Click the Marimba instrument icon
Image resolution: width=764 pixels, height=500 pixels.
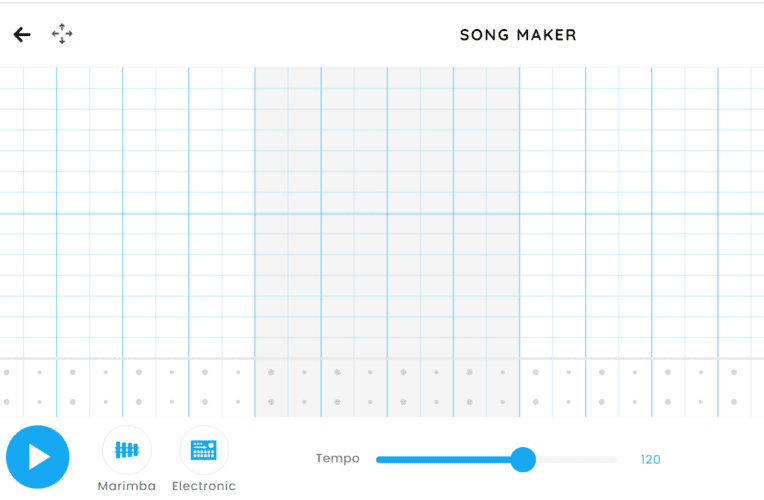coord(127,450)
